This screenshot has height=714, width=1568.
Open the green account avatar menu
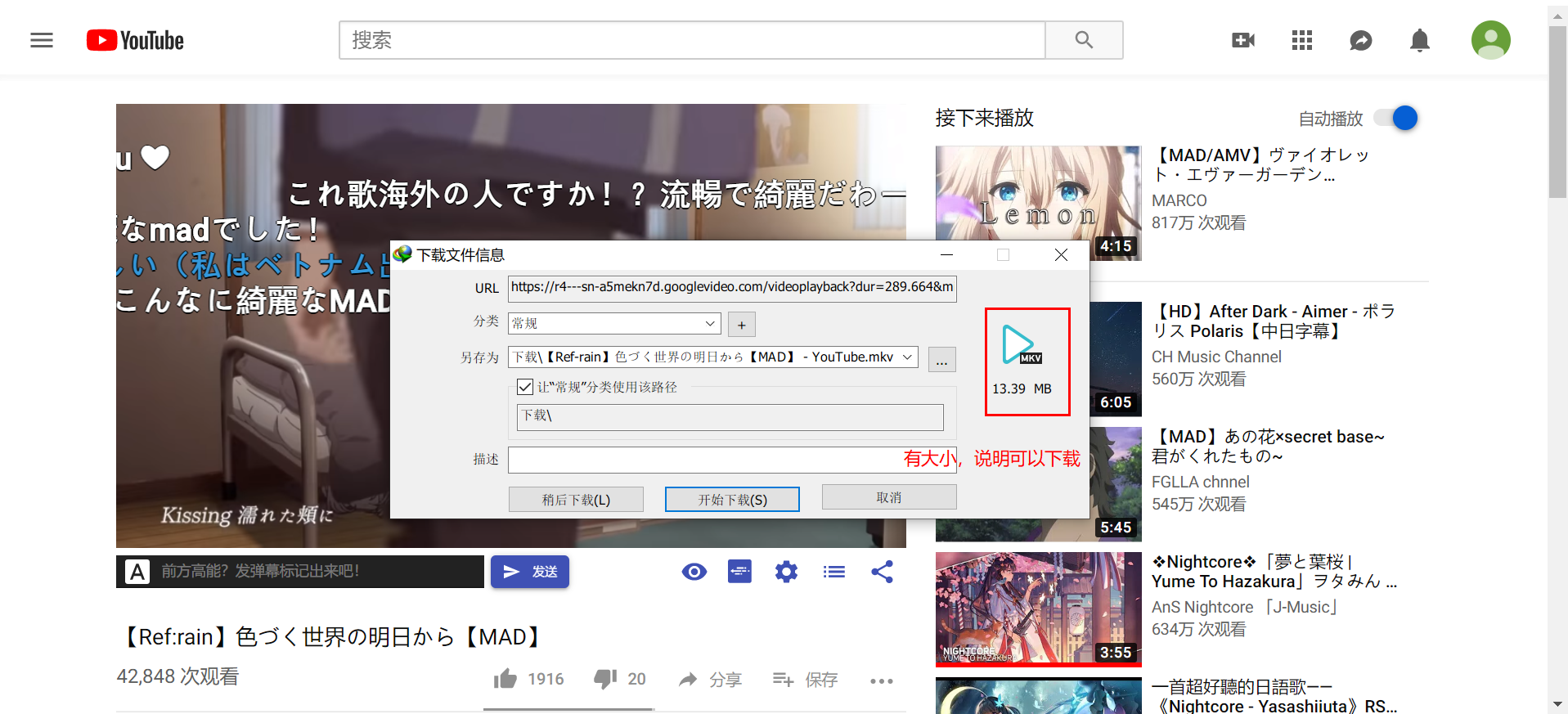(1491, 40)
